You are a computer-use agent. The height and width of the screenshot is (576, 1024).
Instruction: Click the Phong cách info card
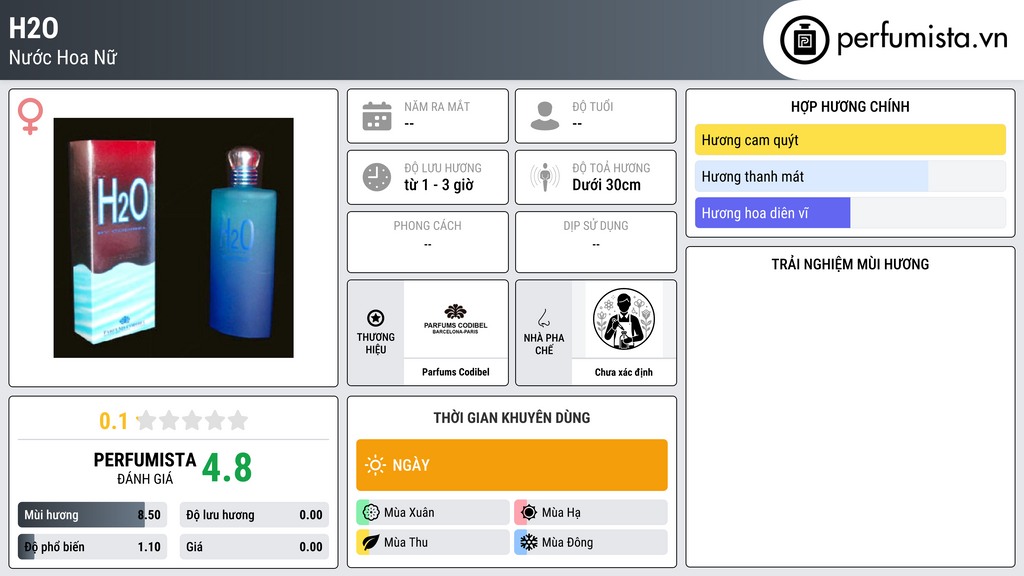[428, 242]
